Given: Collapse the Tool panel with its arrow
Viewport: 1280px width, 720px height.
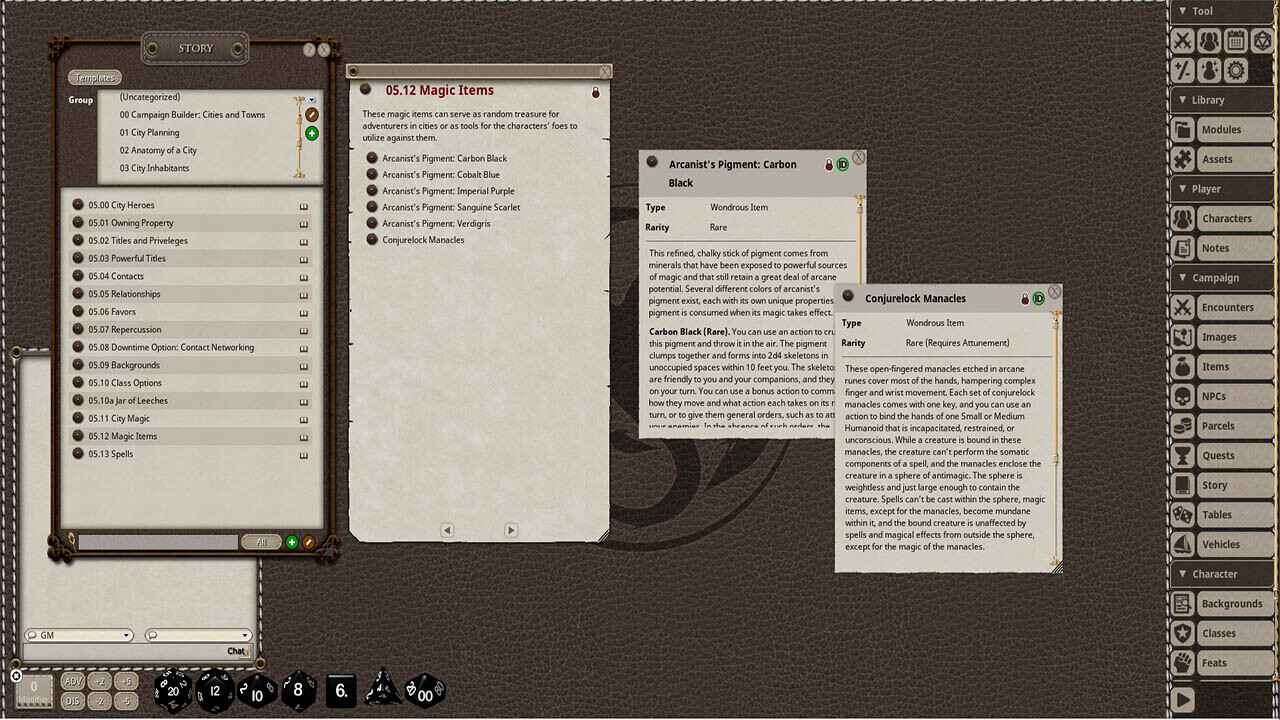Looking at the screenshot, I should coord(1182,11).
